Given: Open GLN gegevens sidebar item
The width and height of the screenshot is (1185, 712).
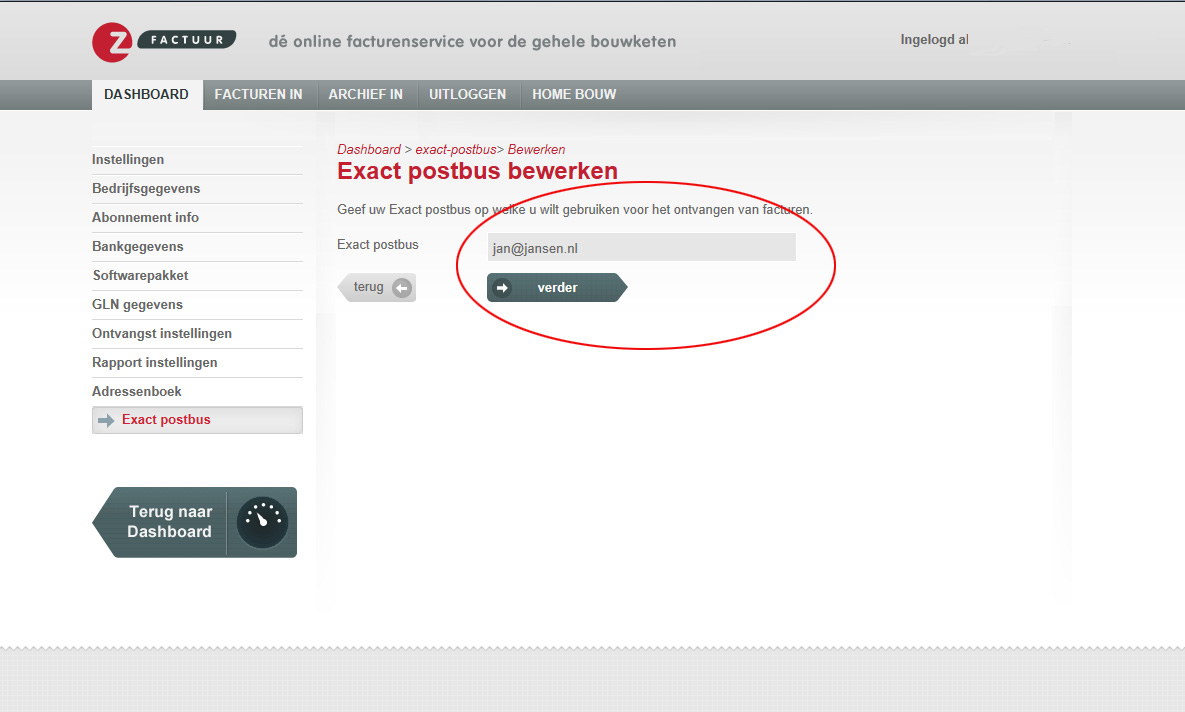Looking at the screenshot, I should pyautogui.click(x=197, y=305).
